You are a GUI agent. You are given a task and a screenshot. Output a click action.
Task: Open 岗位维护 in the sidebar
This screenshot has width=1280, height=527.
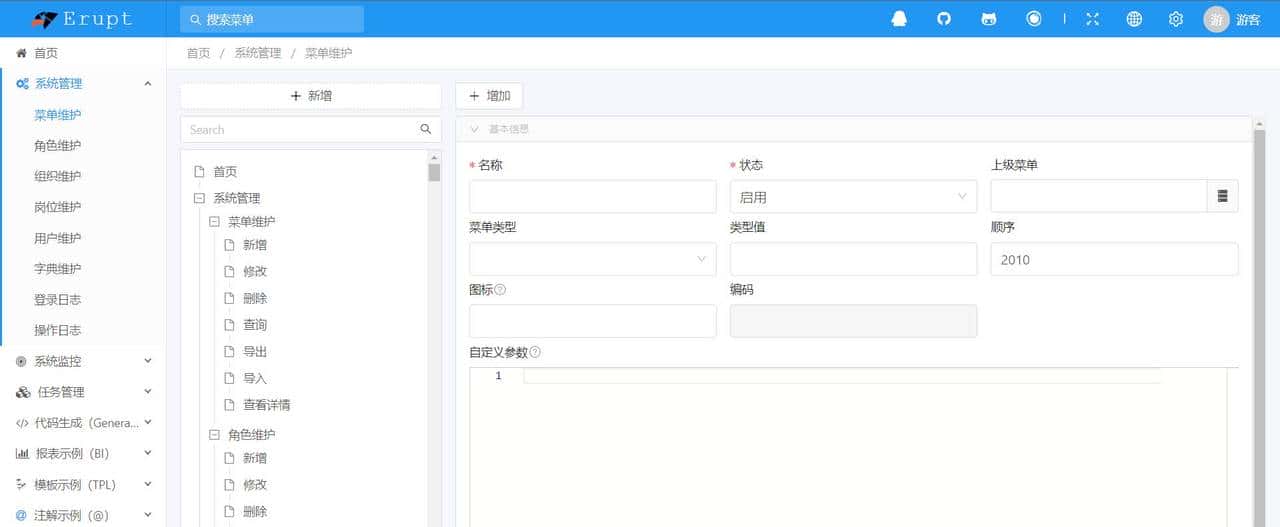(x=57, y=207)
